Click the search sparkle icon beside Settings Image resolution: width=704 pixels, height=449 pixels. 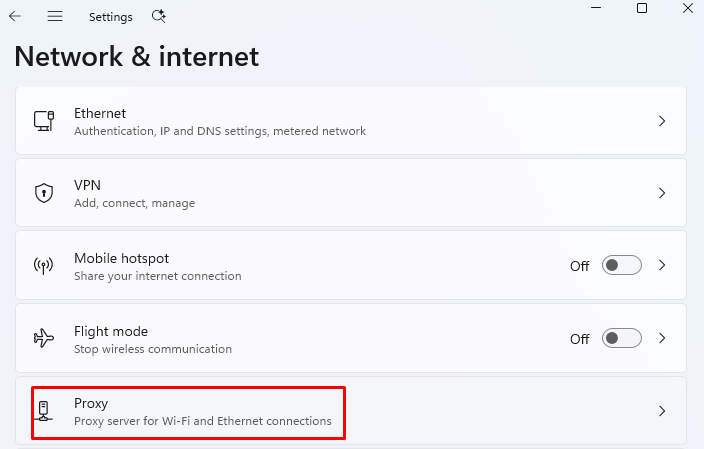[x=158, y=17]
